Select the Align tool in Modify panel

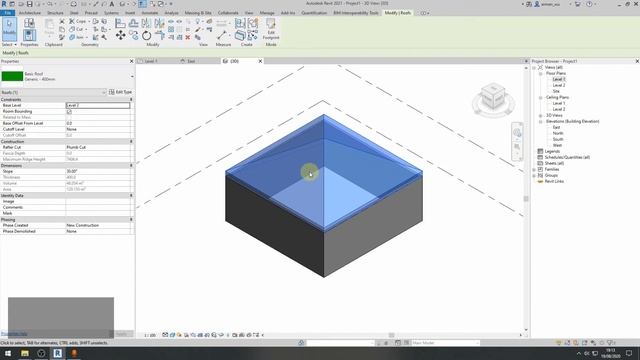point(120,23)
